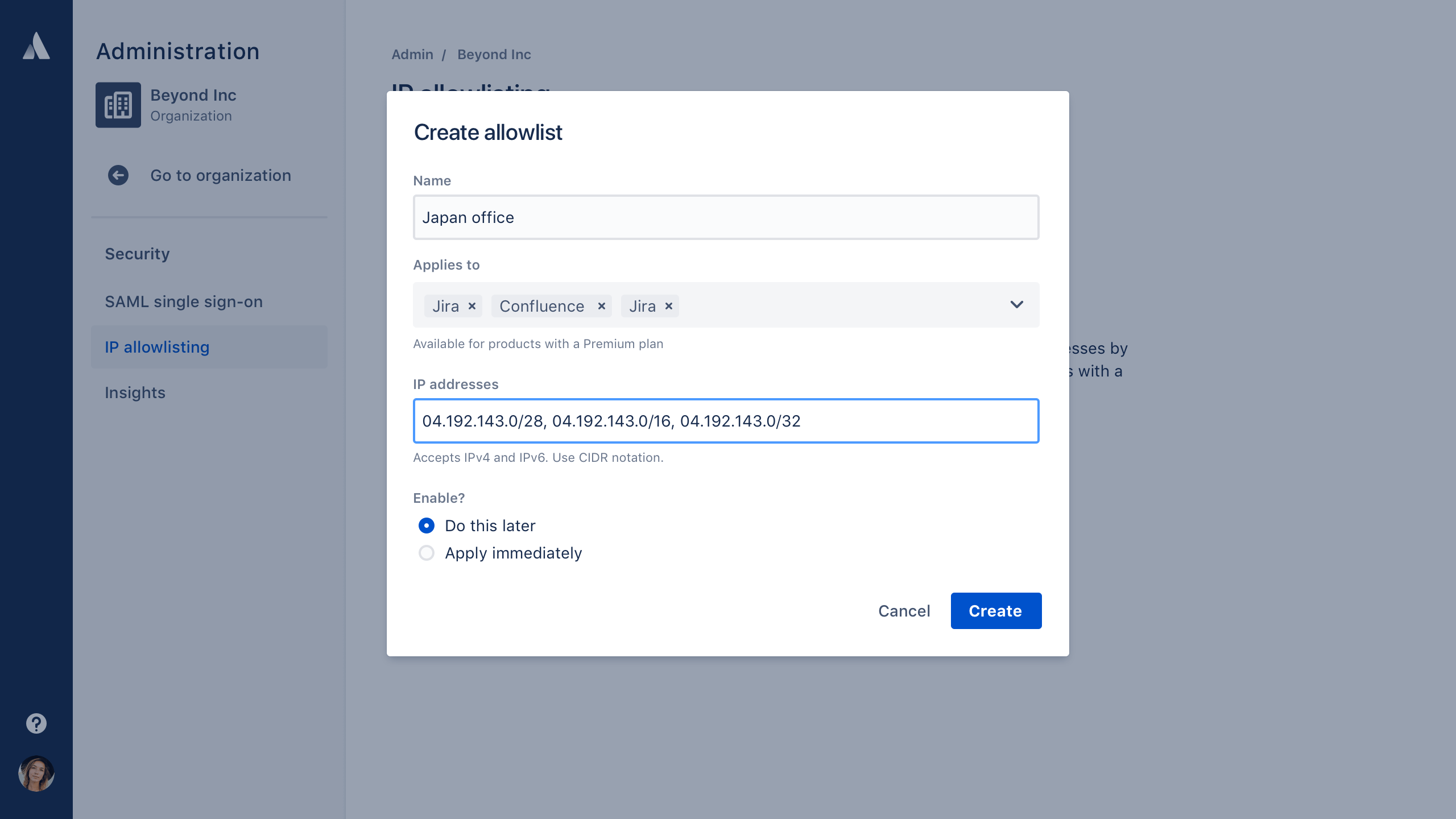
Task: Expand the Applies to product dropdown
Action: click(1016, 305)
